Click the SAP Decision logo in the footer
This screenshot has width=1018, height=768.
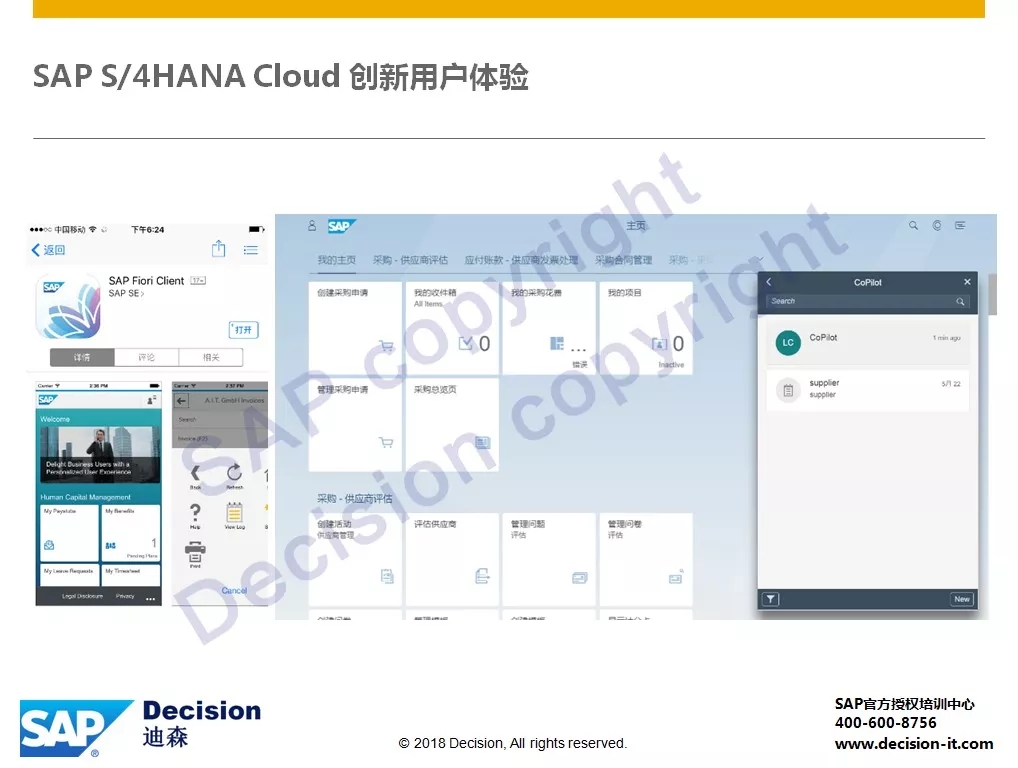pos(140,728)
